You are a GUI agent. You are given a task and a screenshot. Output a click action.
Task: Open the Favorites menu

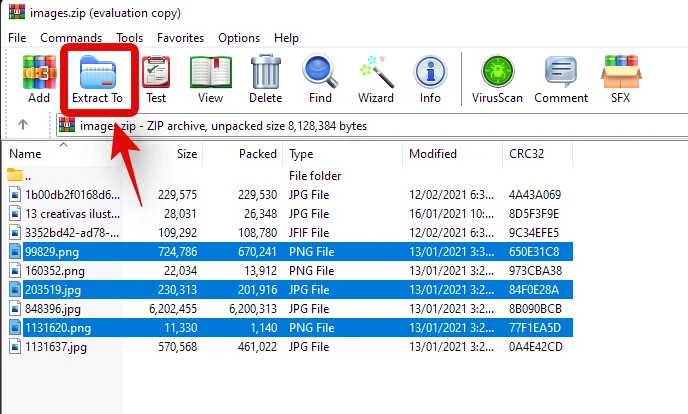coord(180,38)
